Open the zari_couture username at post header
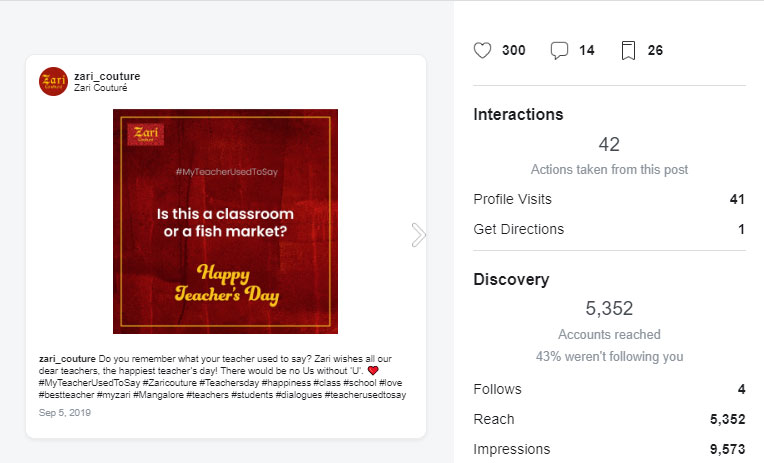The width and height of the screenshot is (764, 463). (107, 76)
